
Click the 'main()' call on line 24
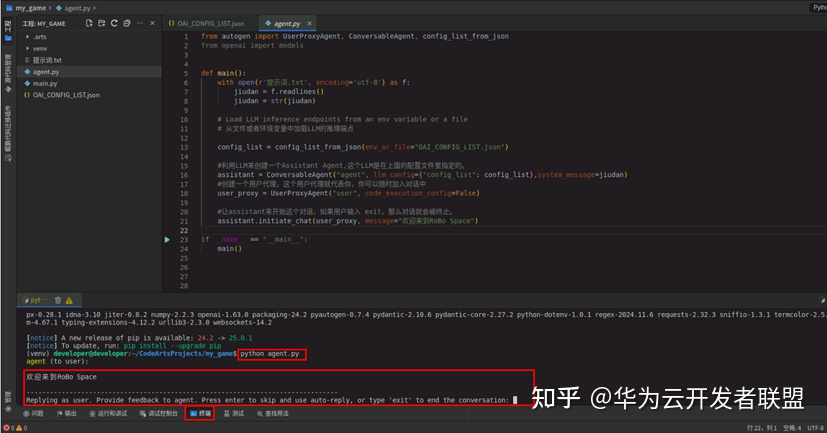point(229,248)
